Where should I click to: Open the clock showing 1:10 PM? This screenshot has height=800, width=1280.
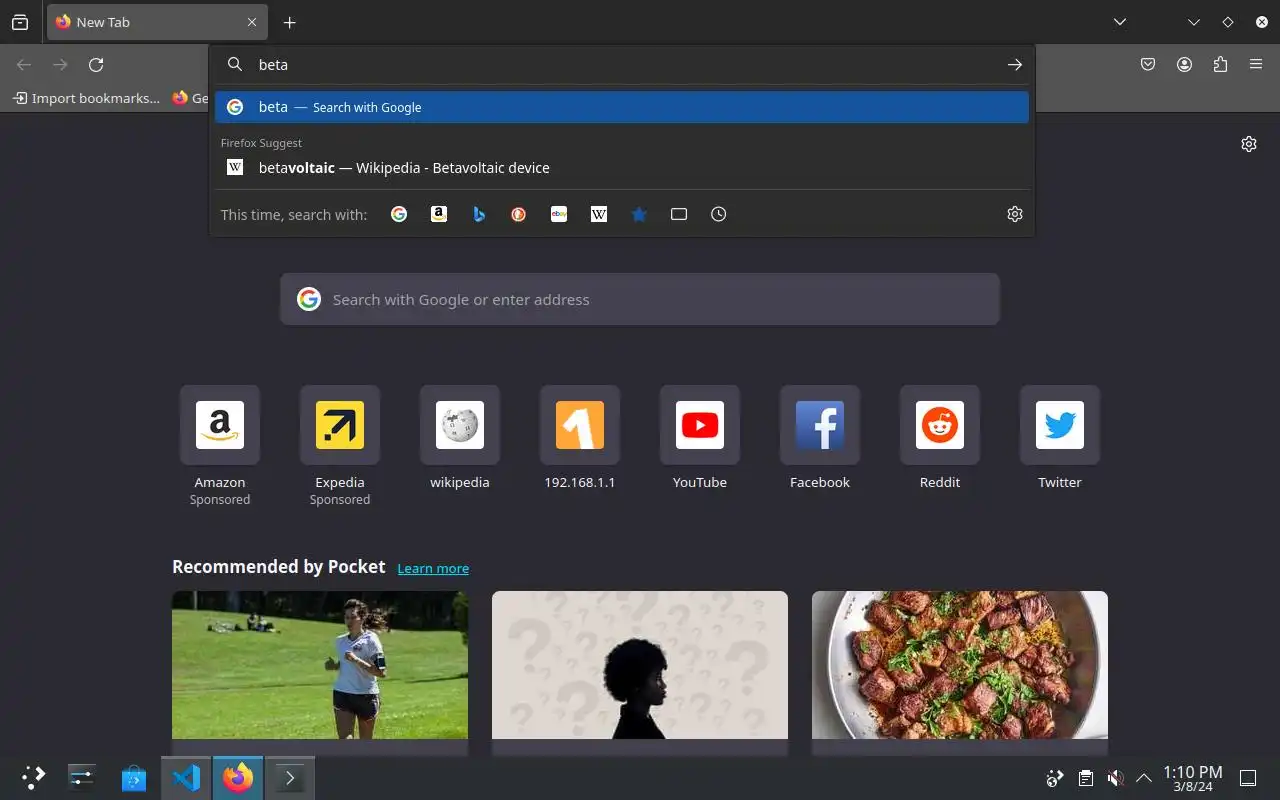click(x=1192, y=778)
